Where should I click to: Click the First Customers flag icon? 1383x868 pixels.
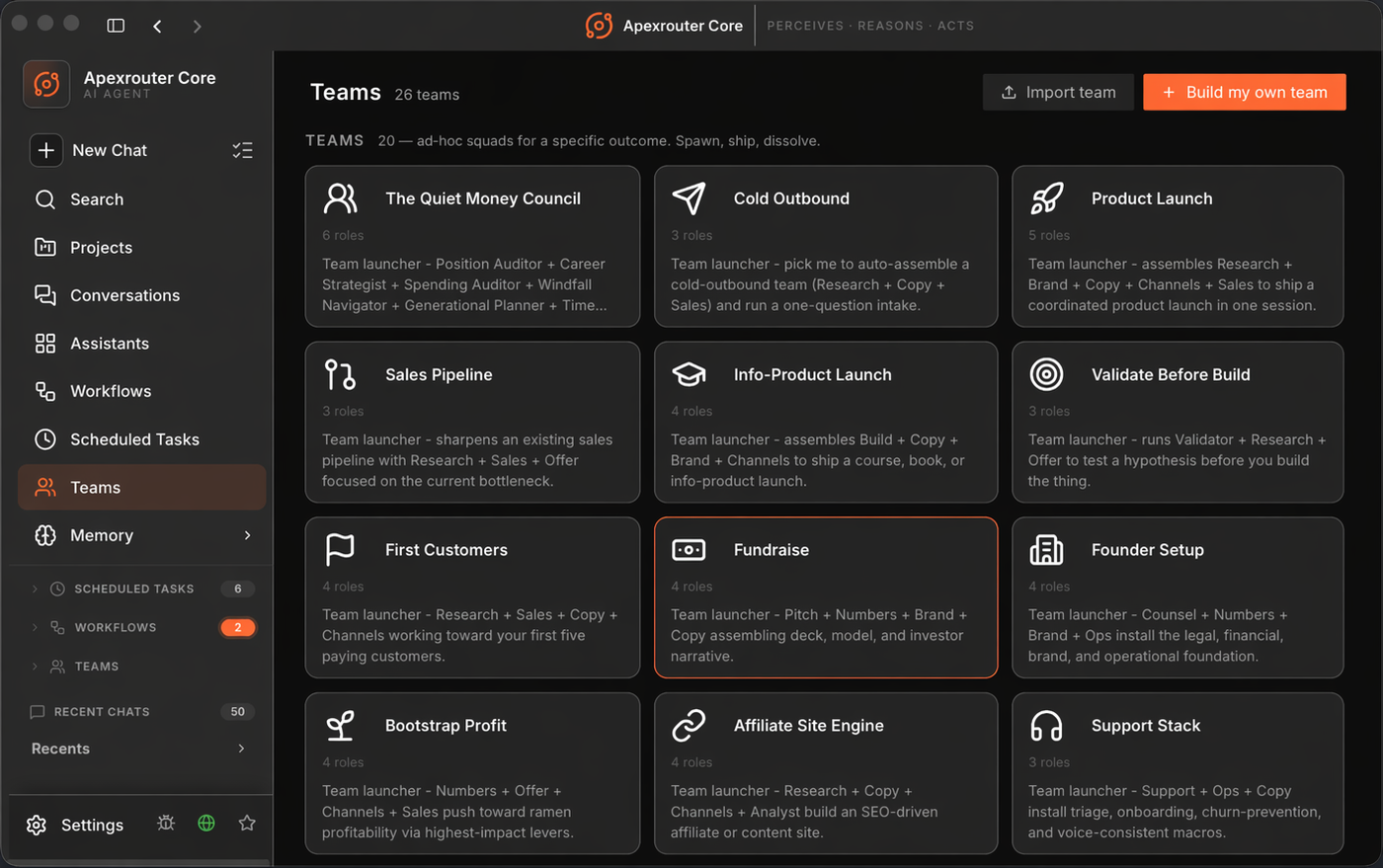point(340,550)
